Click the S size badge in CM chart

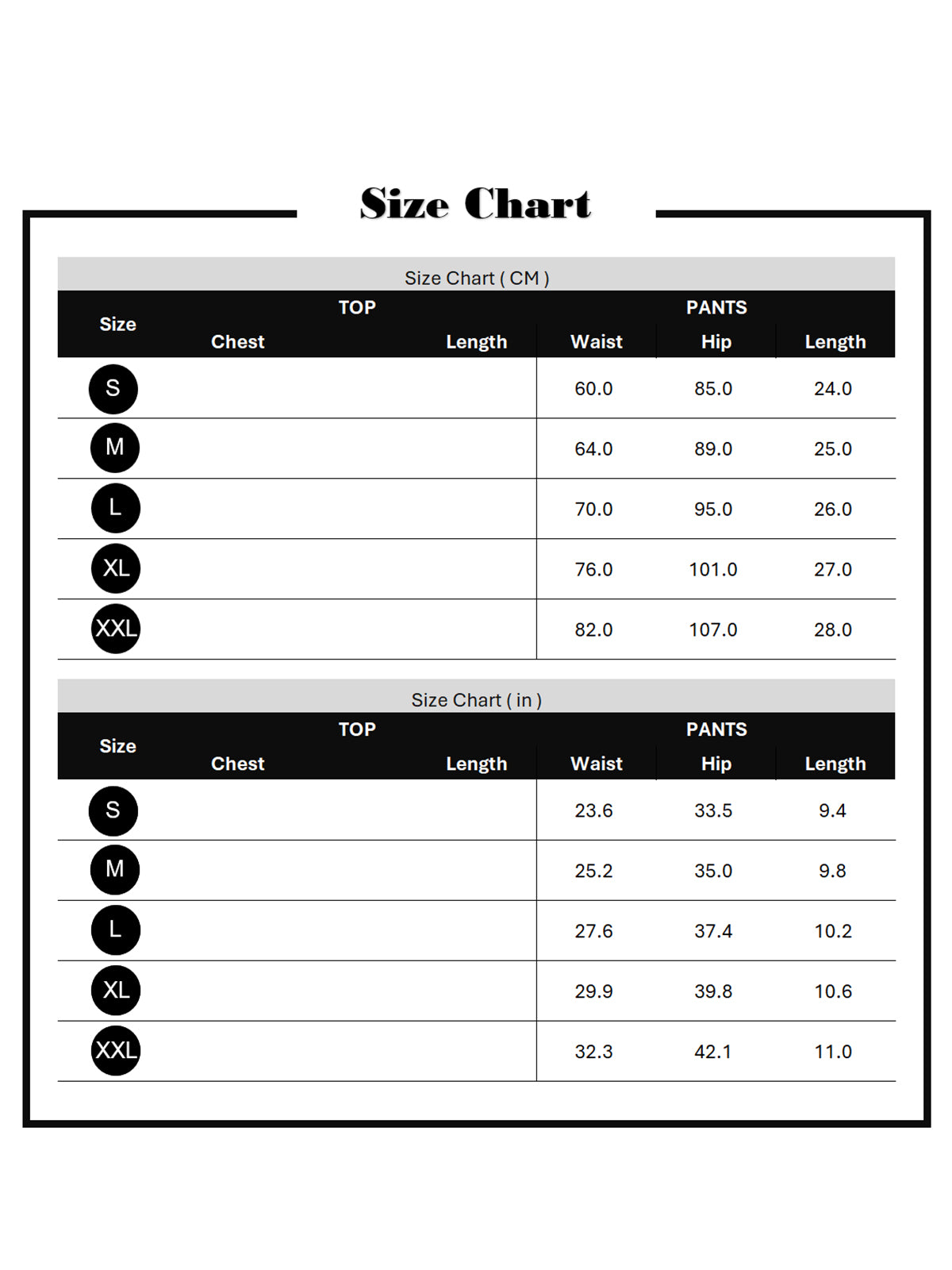113,389
